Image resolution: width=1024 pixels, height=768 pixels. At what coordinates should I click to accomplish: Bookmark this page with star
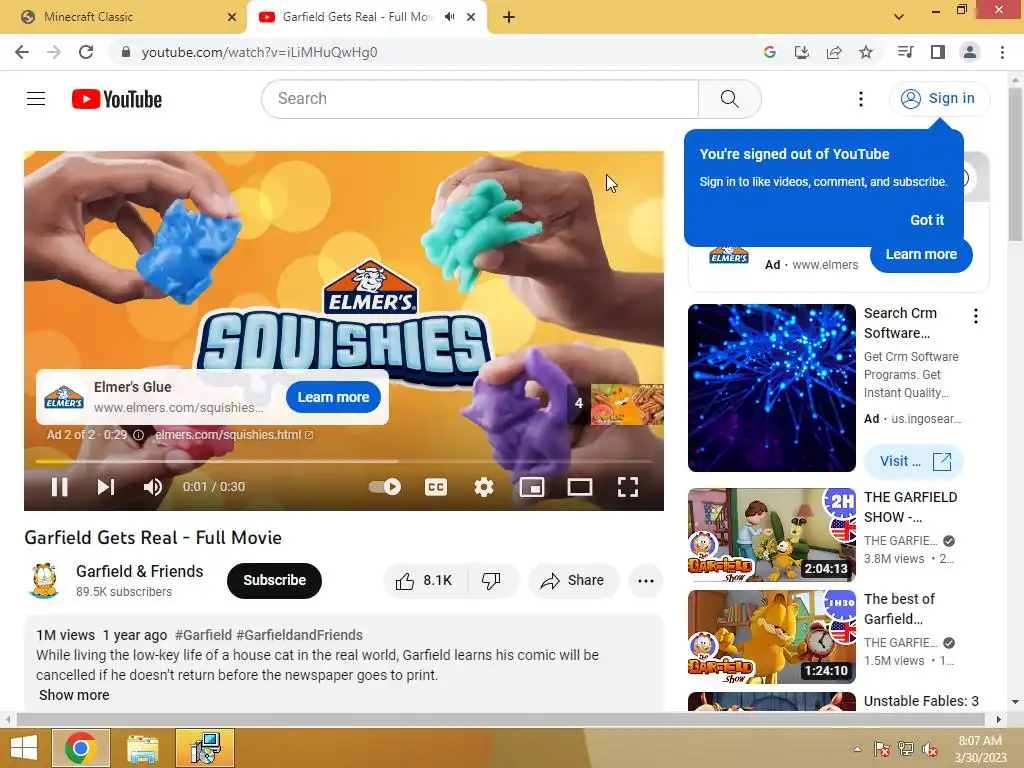(x=866, y=52)
